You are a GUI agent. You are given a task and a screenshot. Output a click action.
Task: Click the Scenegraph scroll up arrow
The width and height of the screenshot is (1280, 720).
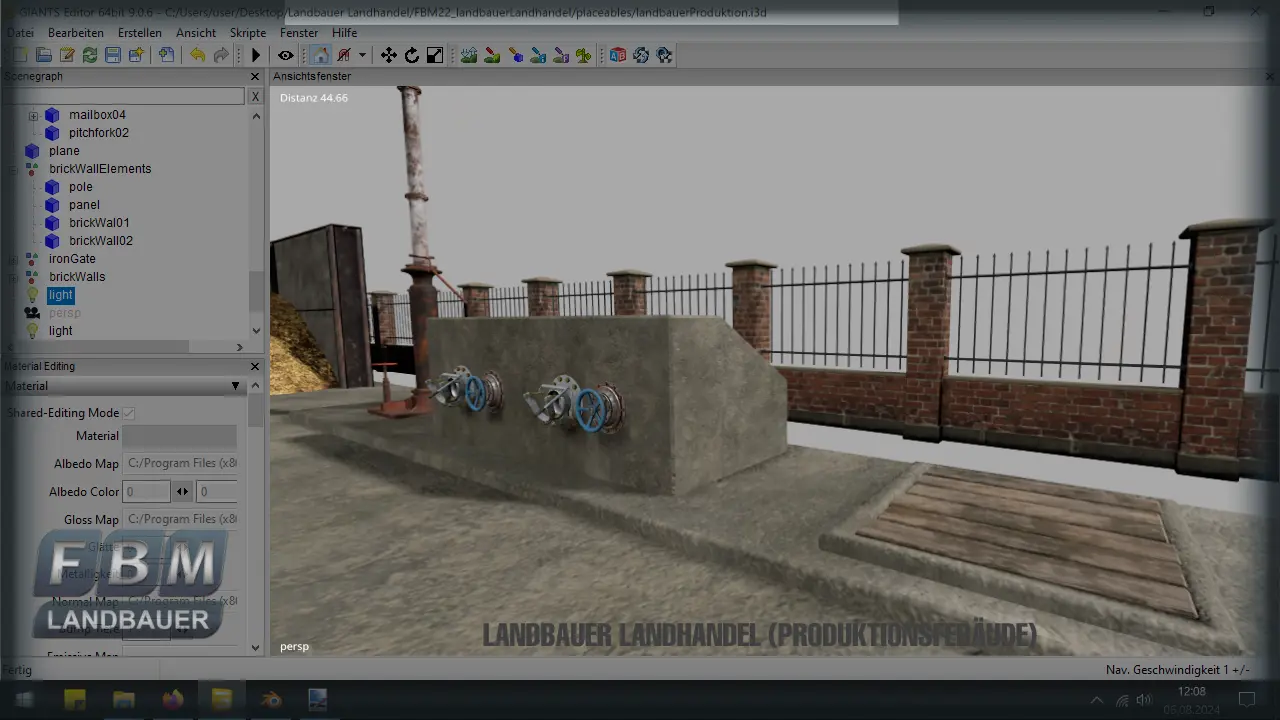click(x=256, y=116)
